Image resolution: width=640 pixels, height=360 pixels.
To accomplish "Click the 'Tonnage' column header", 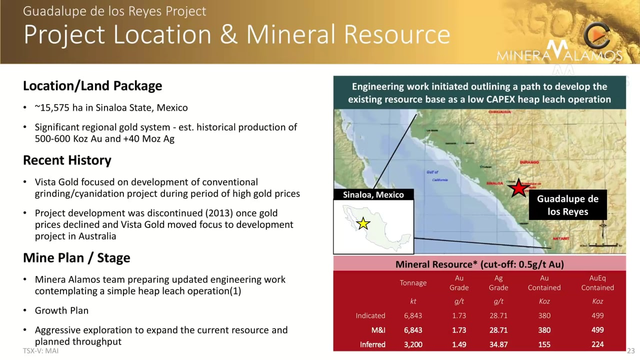I will point(413,282).
